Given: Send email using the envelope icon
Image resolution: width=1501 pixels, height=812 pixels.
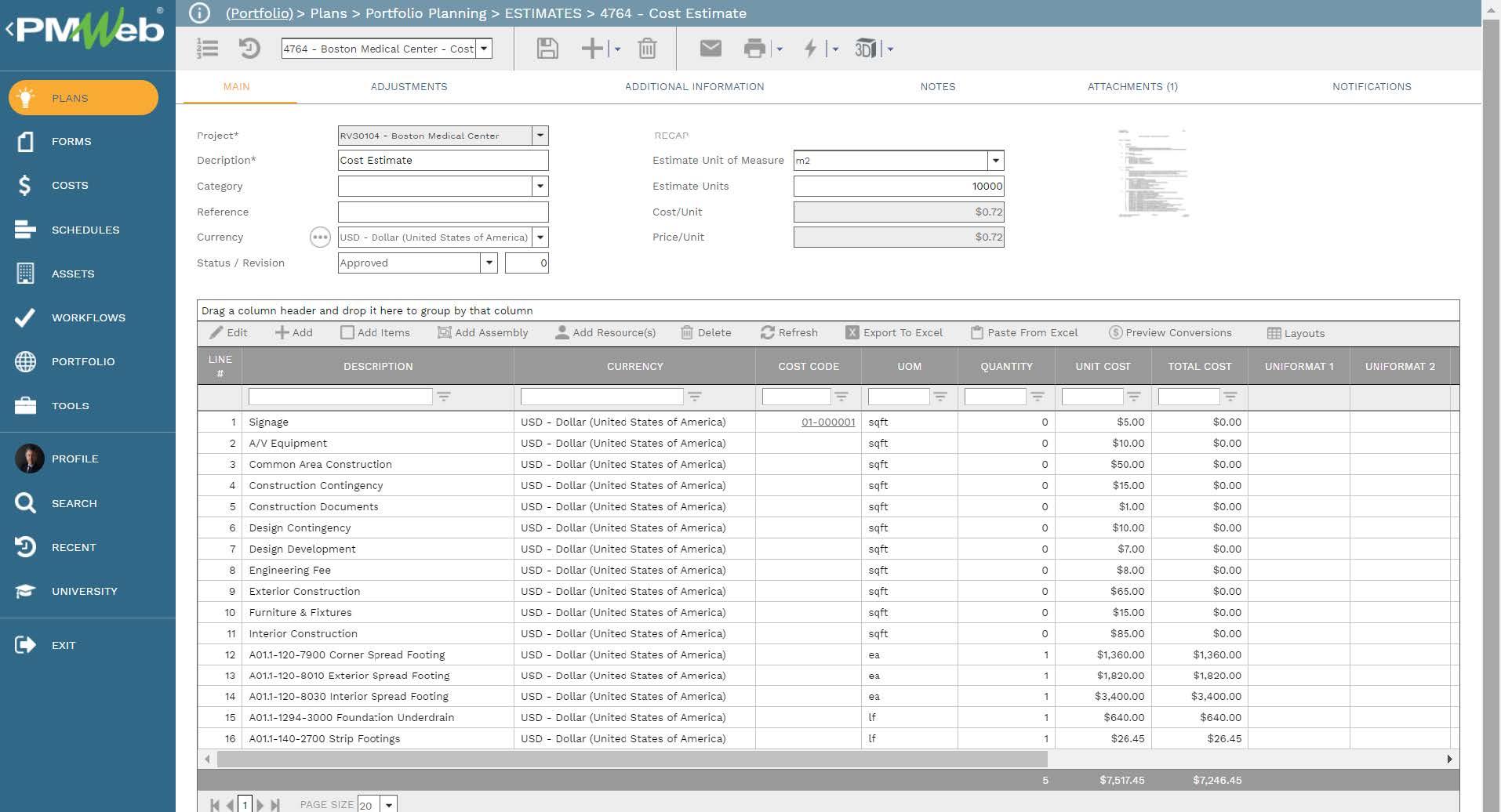Looking at the screenshot, I should pos(711,49).
